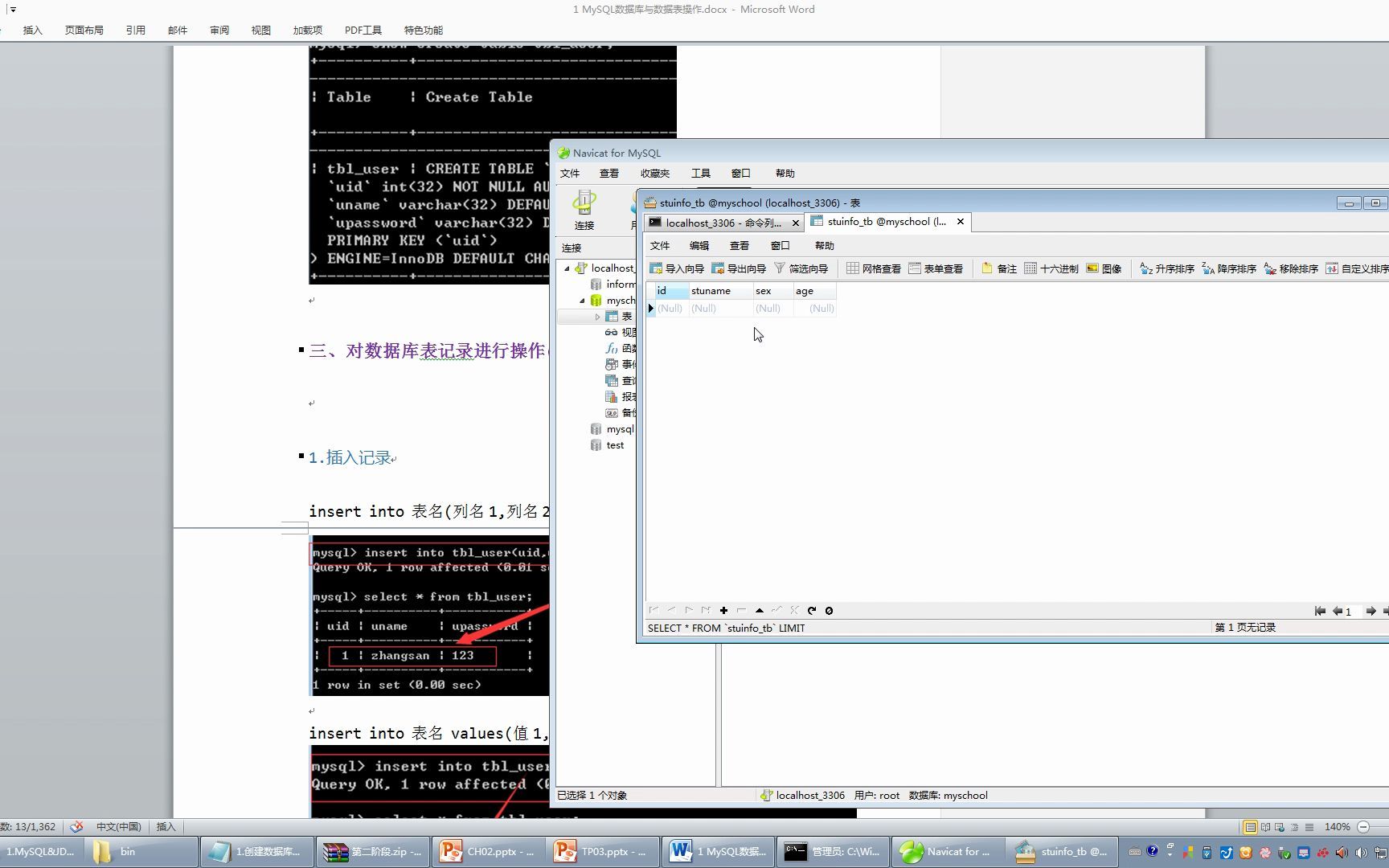Click Word zoom-out minus button
Image resolution: width=1389 pixels, height=868 pixels.
(1363, 826)
